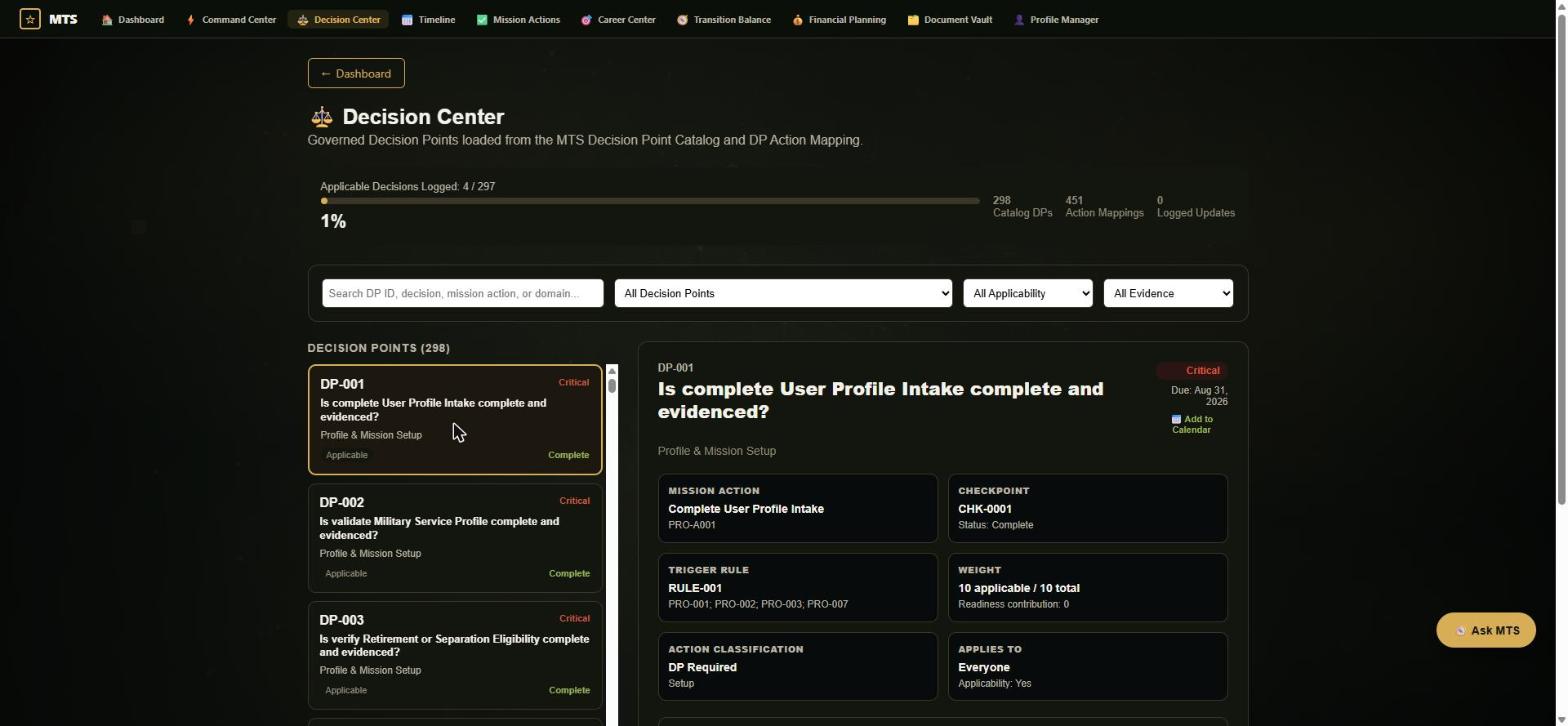The image size is (1568, 726).
Task: Click the Financial Planning money bag icon
Action: coord(797,20)
